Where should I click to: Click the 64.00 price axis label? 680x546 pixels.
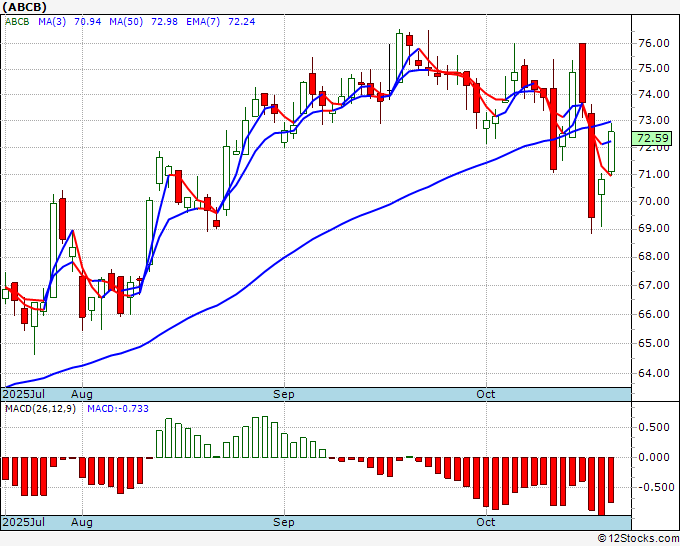(x=654, y=373)
